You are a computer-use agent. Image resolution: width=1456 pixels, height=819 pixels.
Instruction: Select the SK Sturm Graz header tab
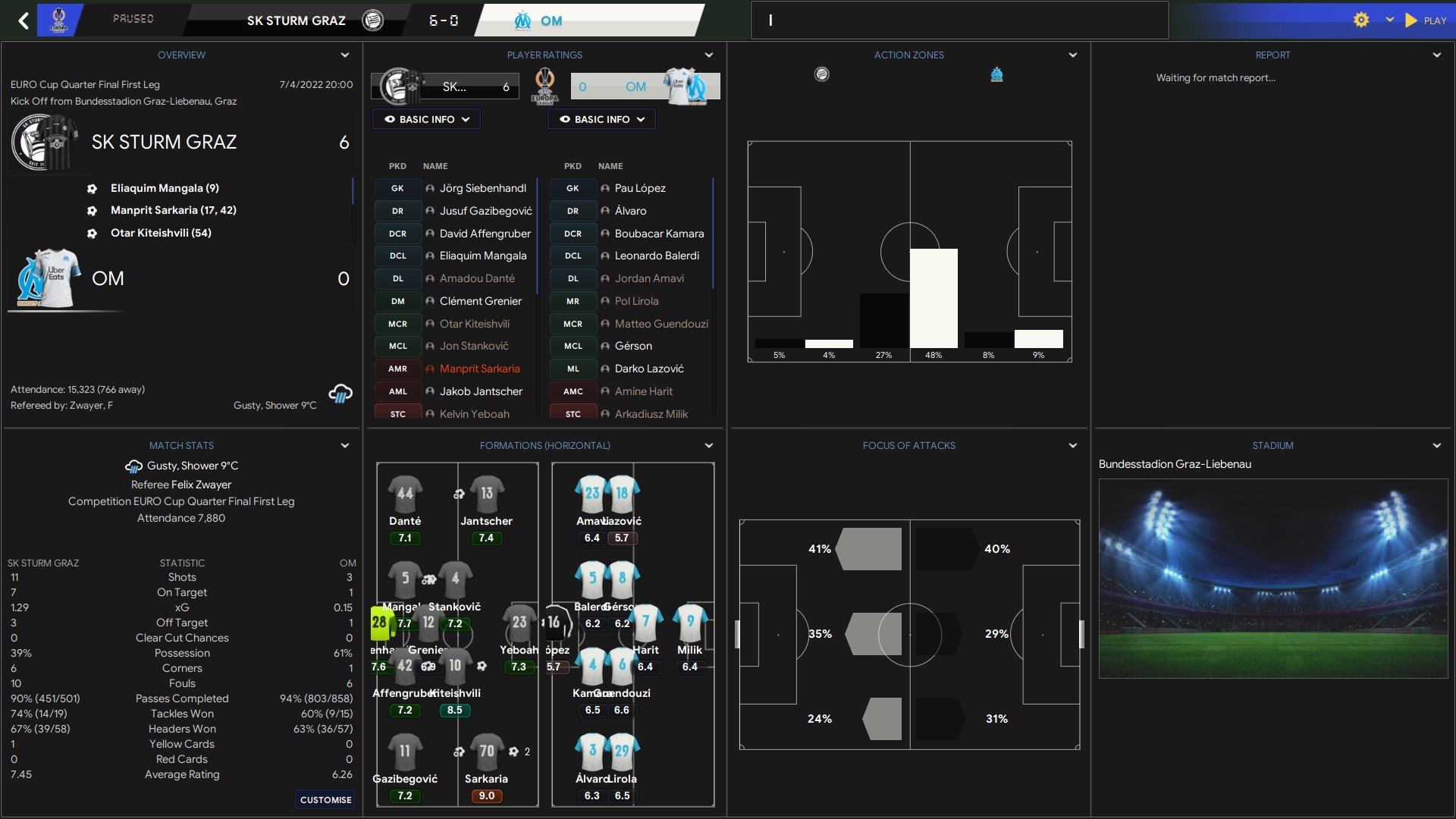point(296,20)
